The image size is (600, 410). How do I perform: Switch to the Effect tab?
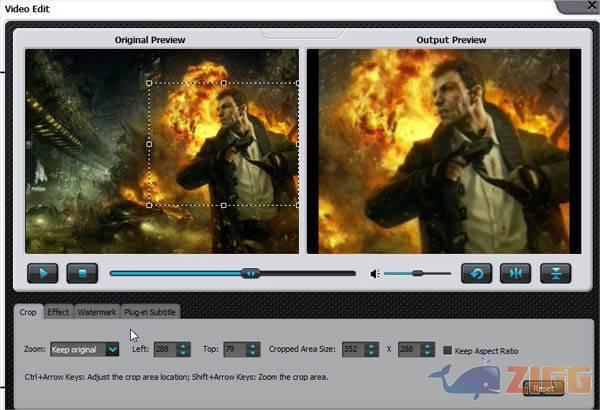(58, 312)
